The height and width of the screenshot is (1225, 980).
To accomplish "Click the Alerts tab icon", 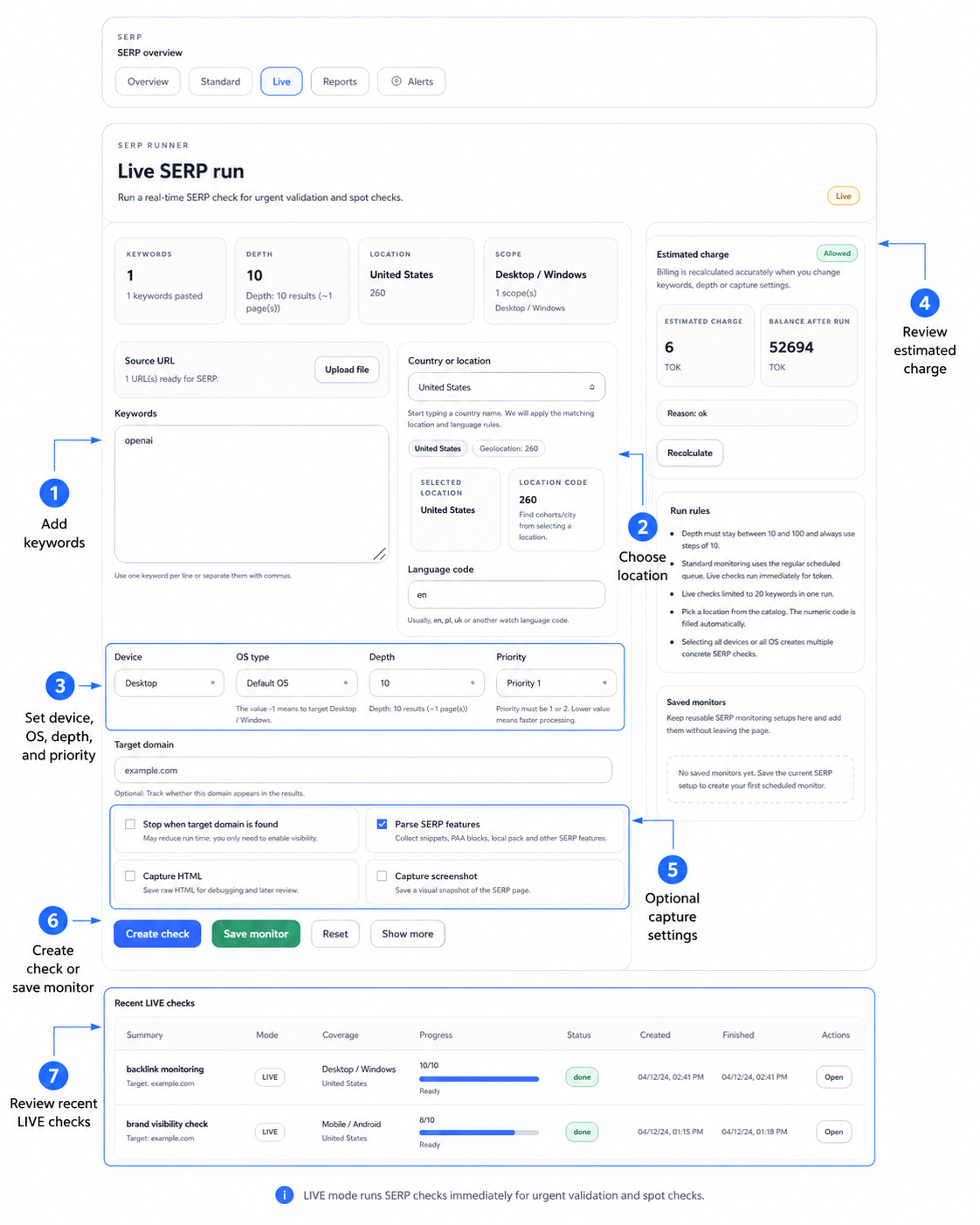I will [x=397, y=81].
